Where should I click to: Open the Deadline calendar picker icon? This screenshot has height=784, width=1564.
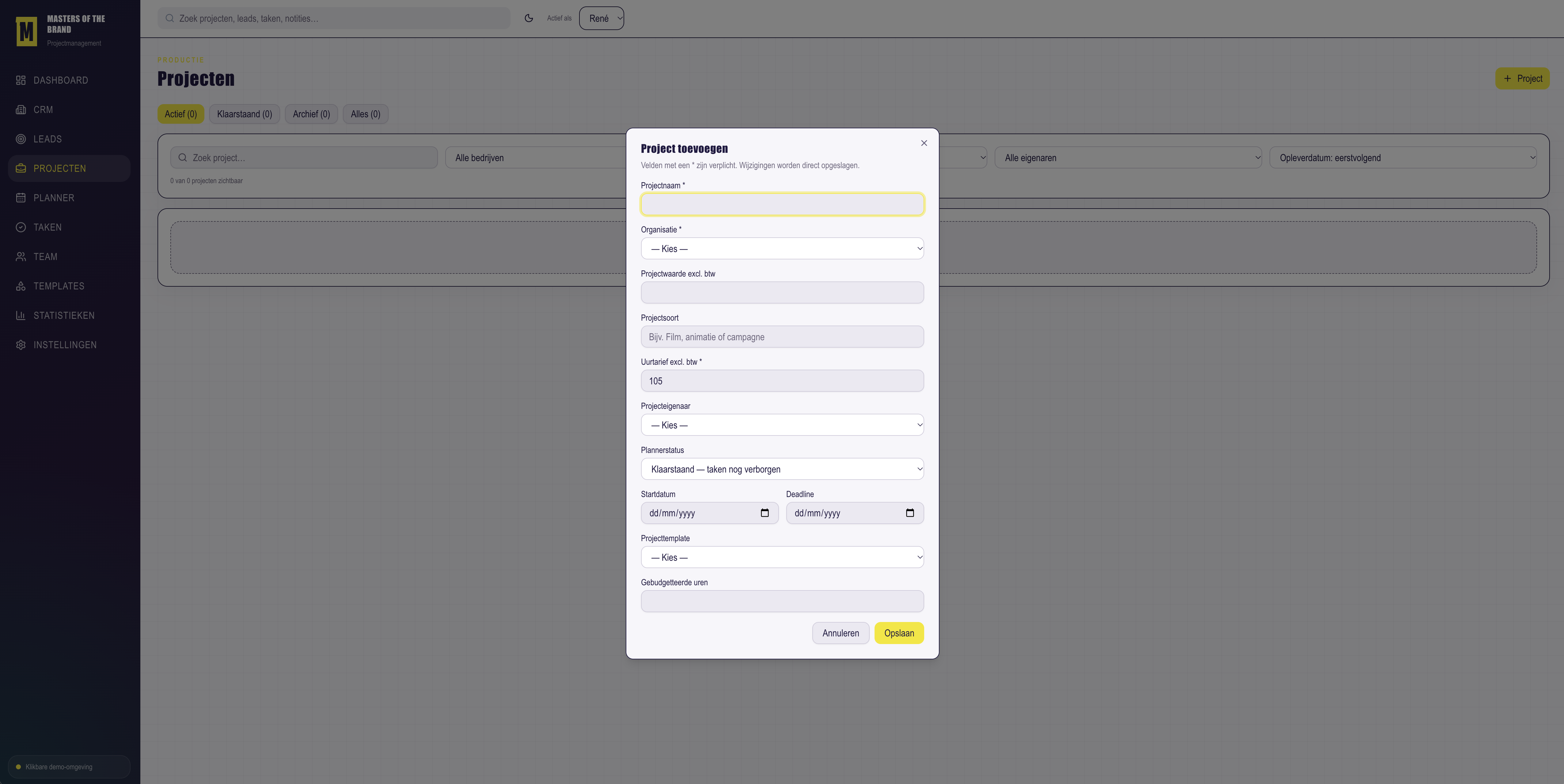[x=910, y=513]
